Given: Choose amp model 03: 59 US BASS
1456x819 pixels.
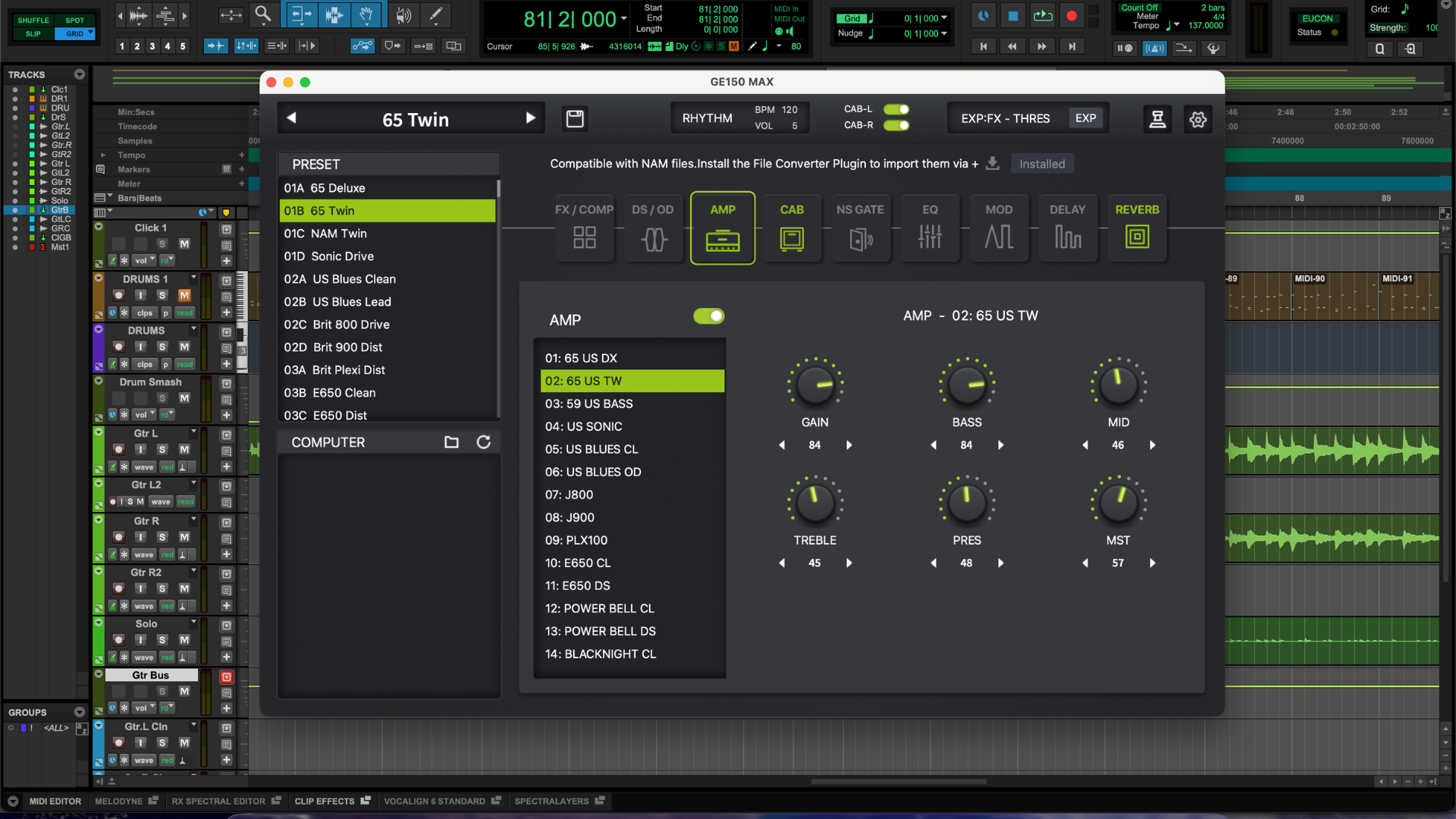Looking at the screenshot, I should tap(632, 403).
